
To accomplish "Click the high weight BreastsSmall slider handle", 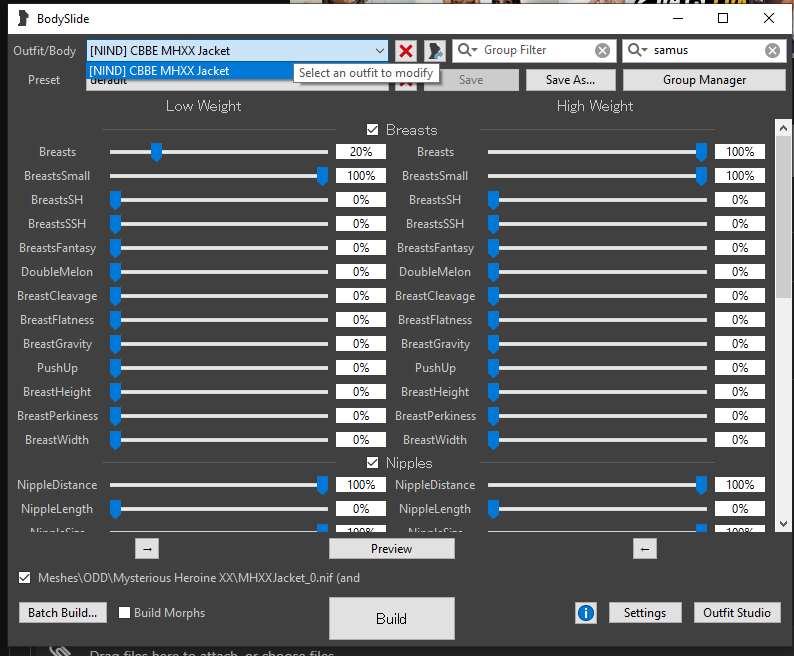I will (701, 176).
